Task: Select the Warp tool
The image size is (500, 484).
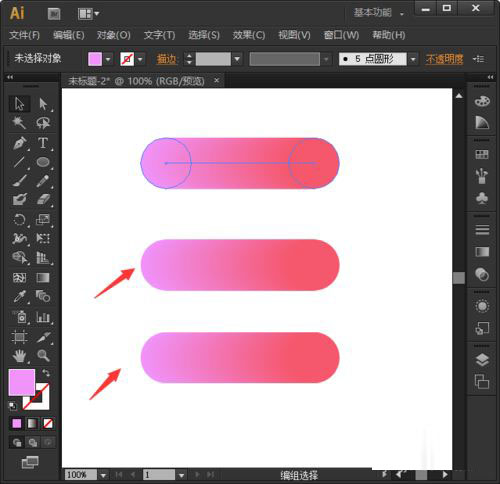Action: pyautogui.click(x=20, y=238)
